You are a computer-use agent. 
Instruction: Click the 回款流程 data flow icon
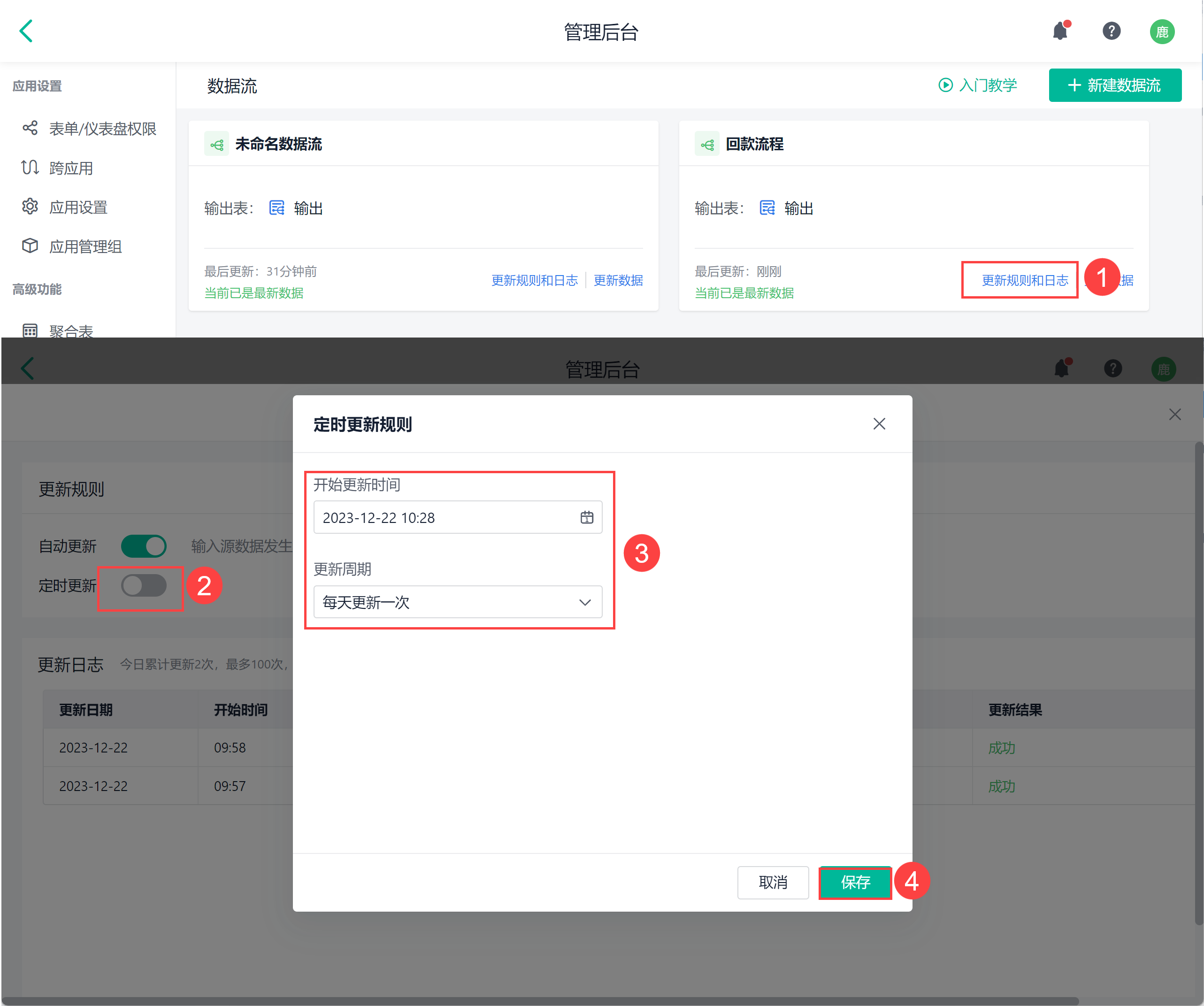[x=706, y=145]
